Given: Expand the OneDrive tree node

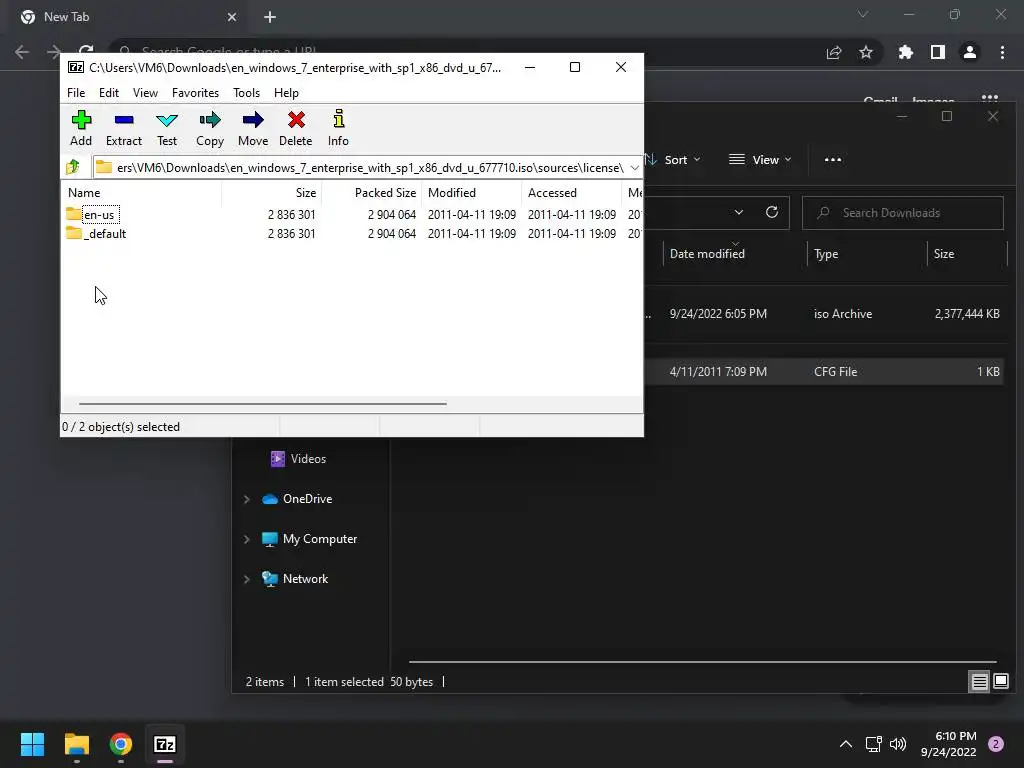Looking at the screenshot, I should (247, 500).
